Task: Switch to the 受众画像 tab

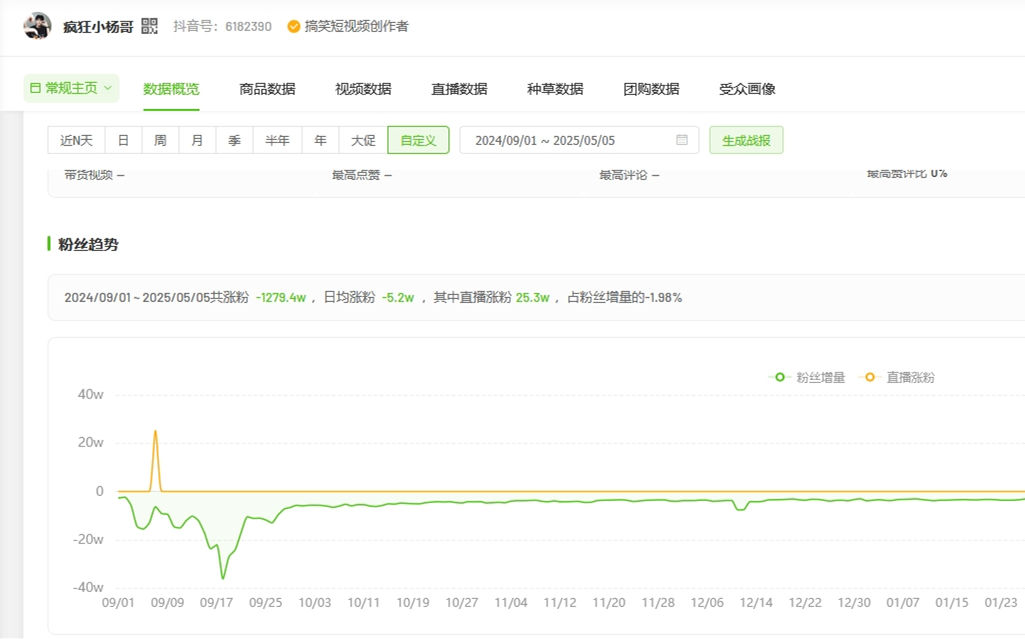Action: [x=747, y=89]
